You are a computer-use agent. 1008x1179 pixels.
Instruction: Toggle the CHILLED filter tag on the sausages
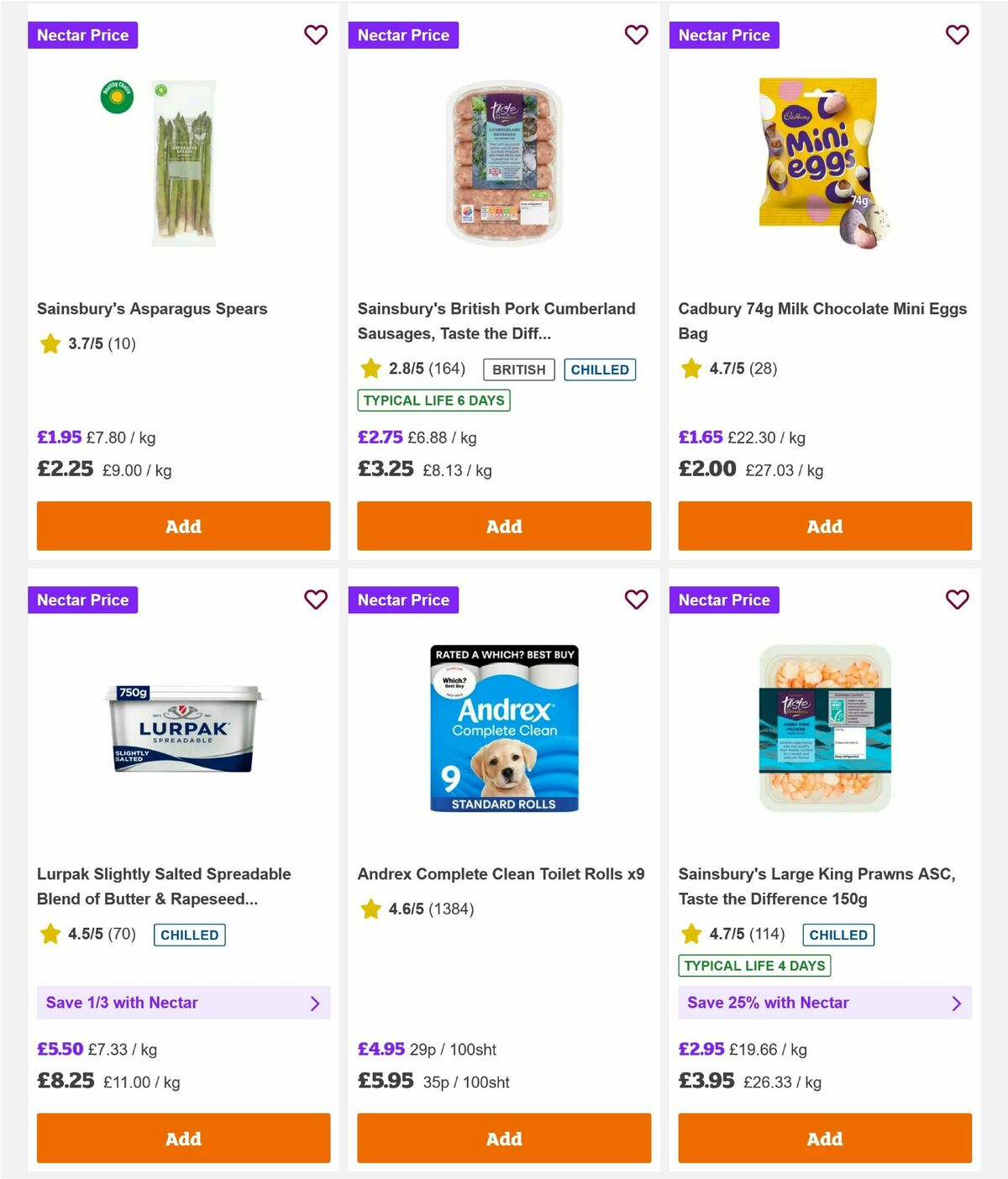point(599,369)
